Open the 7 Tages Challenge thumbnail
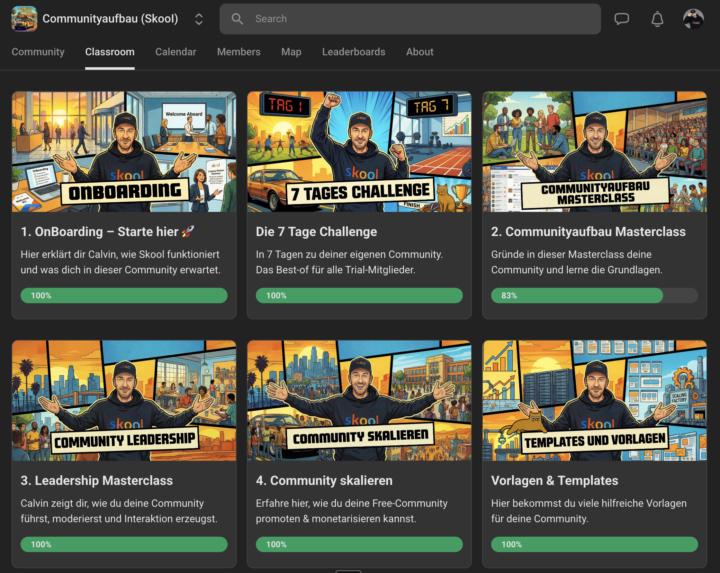The height and width of the screenshot is (573, 720). [x=359, y=151]
